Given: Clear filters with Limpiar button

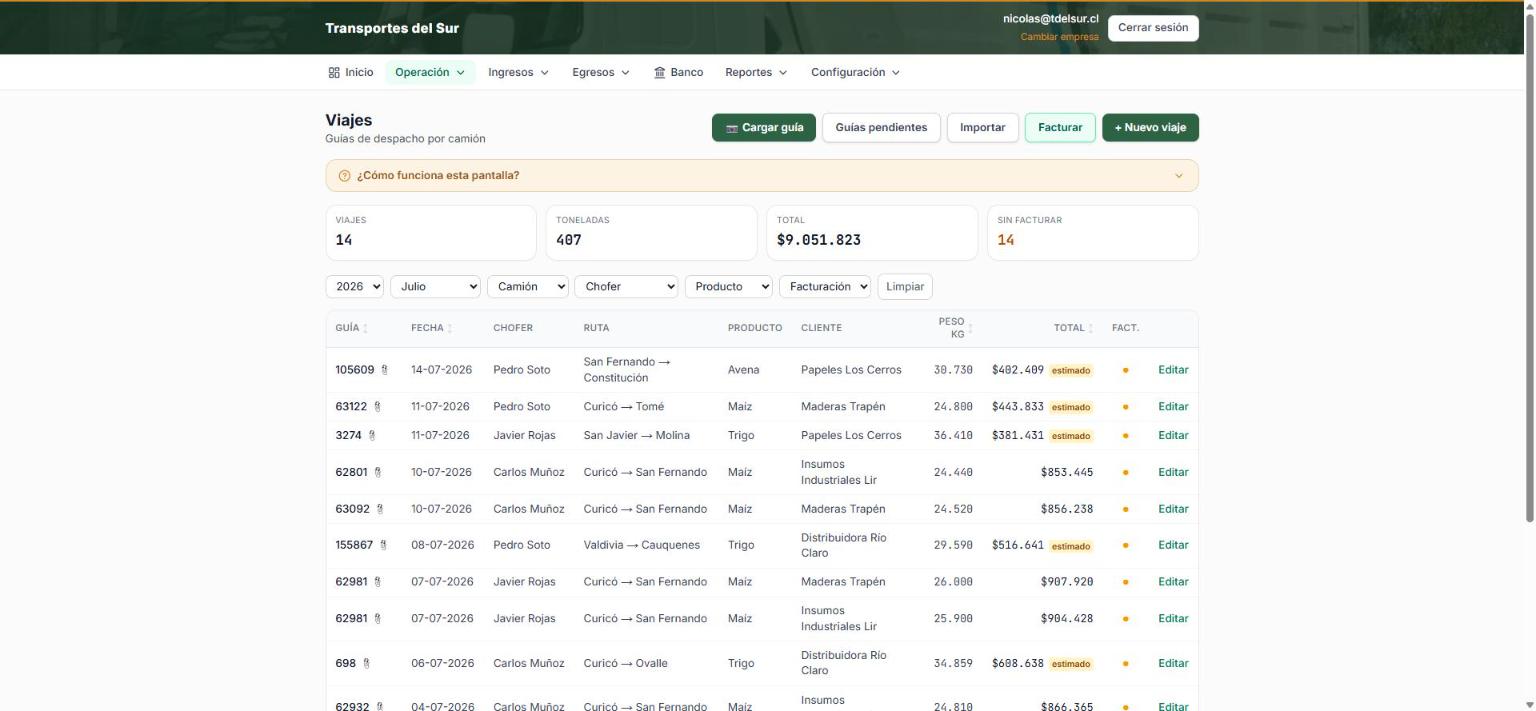Looking at the screenshot, I should tap(905, 287).
